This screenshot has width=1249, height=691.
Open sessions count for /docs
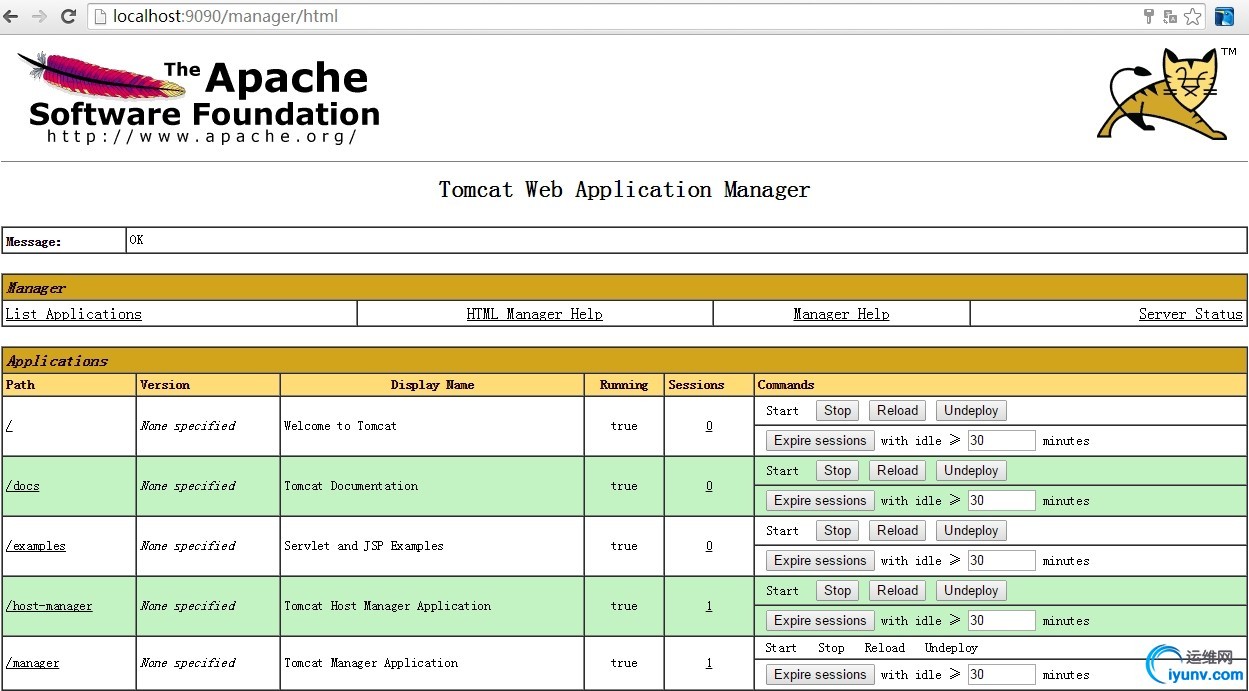(x=709, y=486)
